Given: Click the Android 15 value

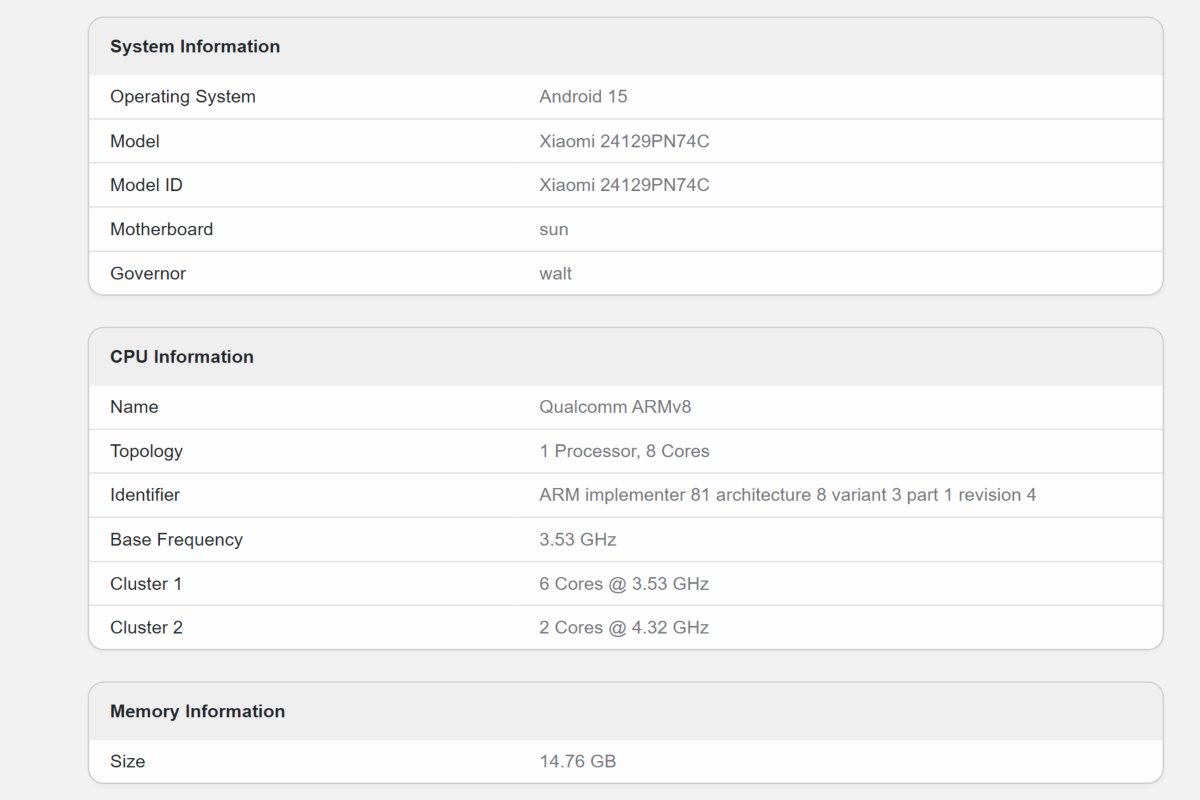Looking at the screenshot, I should (583, 97).
